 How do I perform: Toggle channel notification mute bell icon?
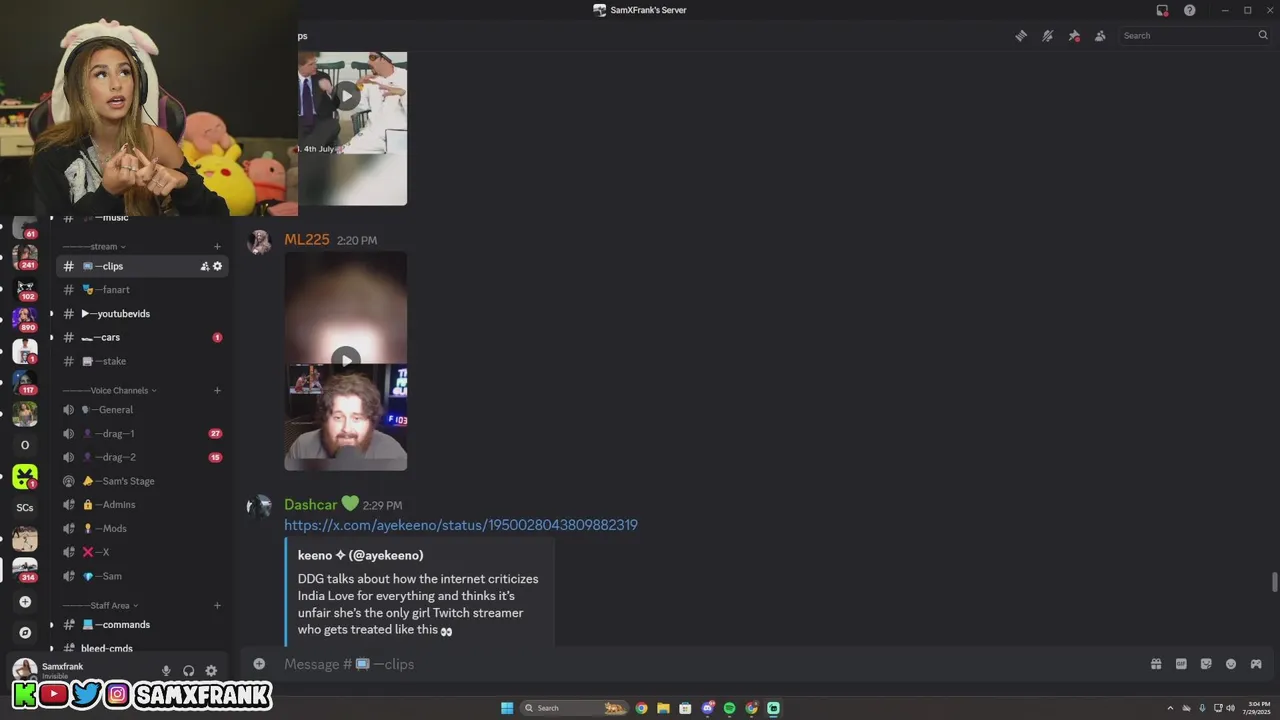pos(1047,36)
